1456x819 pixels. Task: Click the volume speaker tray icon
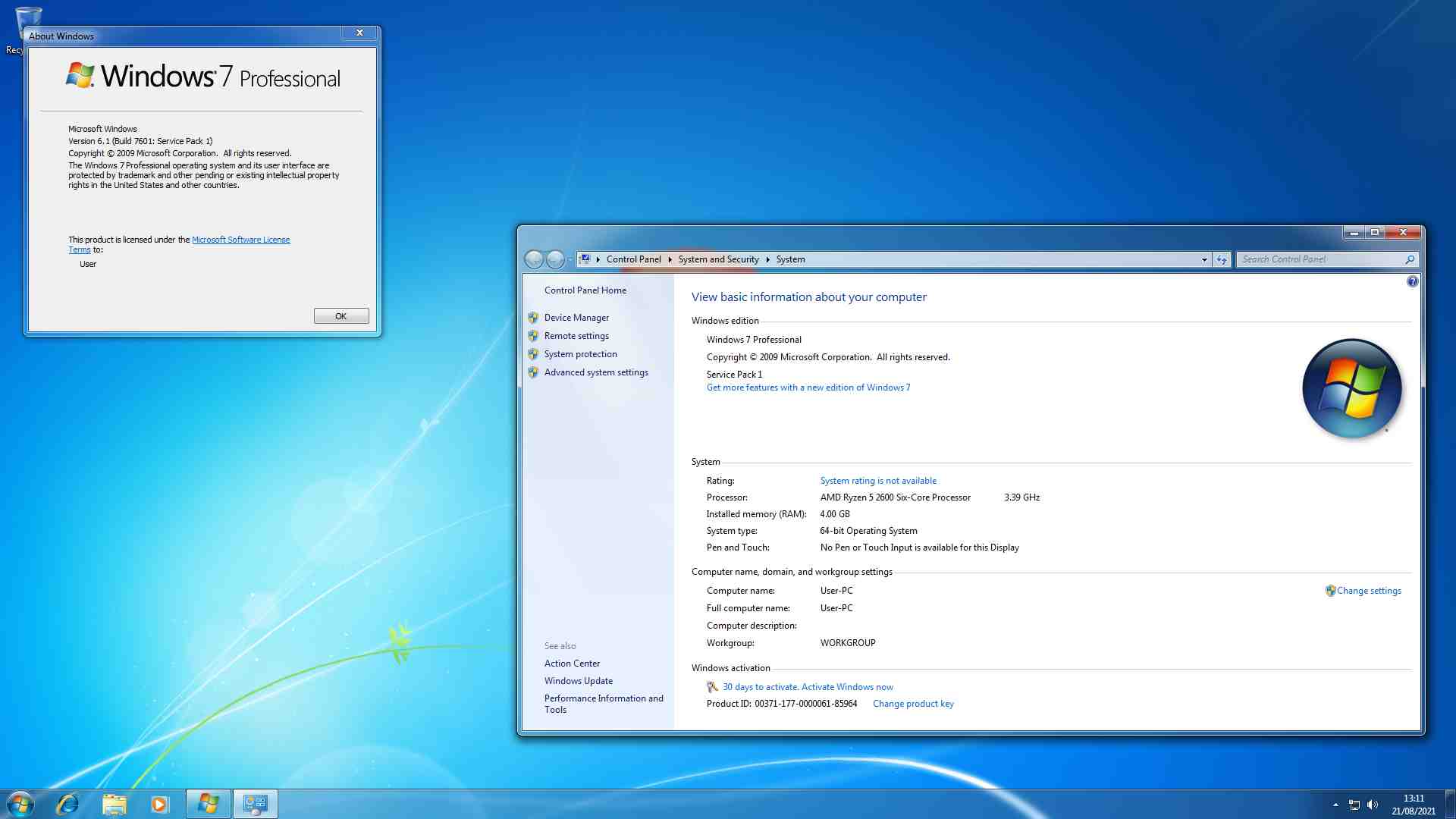click(x=1373, y=805)
